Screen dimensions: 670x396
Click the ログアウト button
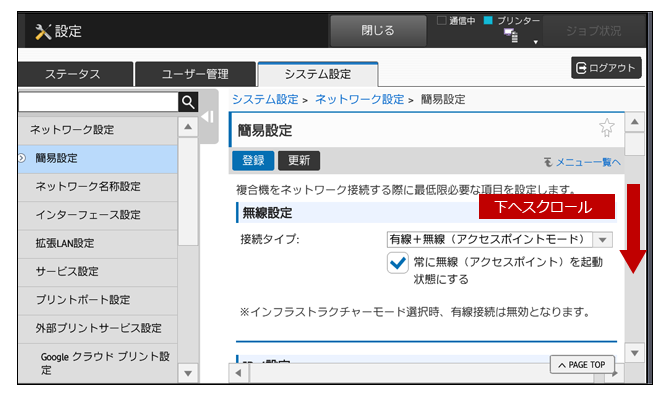(x=606, y=67)
